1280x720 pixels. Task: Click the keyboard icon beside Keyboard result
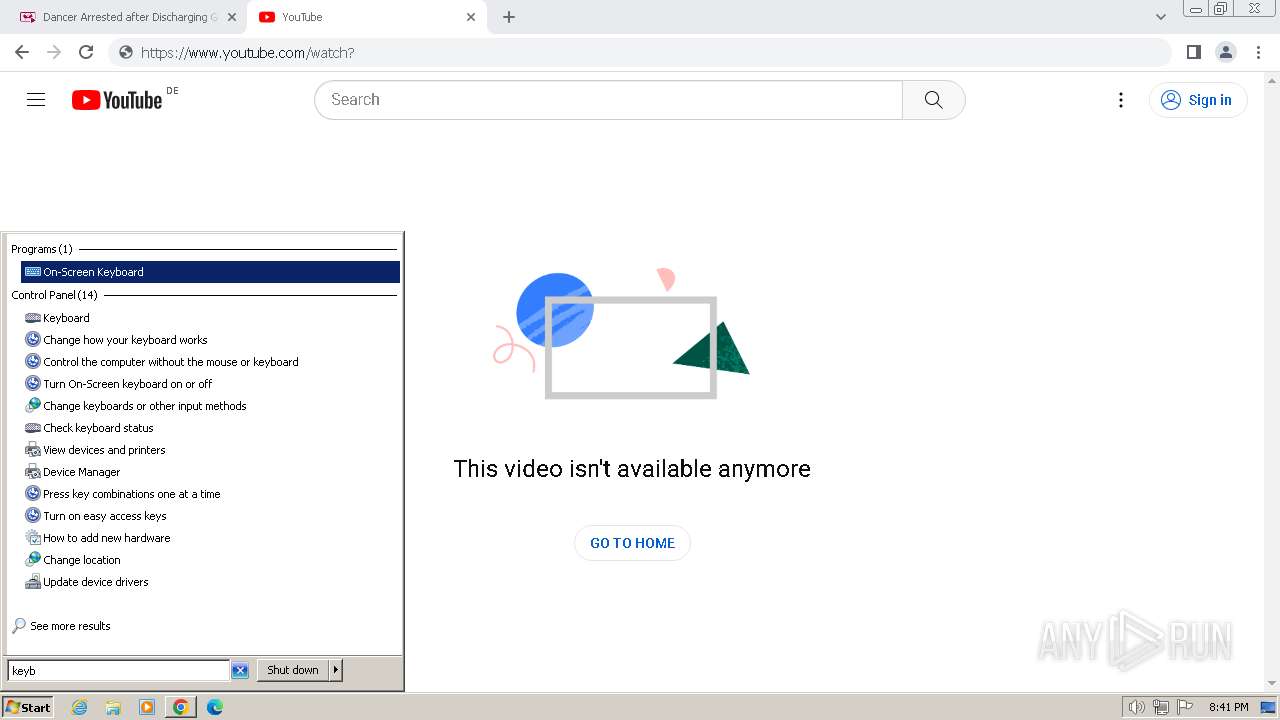pos(33,318)
